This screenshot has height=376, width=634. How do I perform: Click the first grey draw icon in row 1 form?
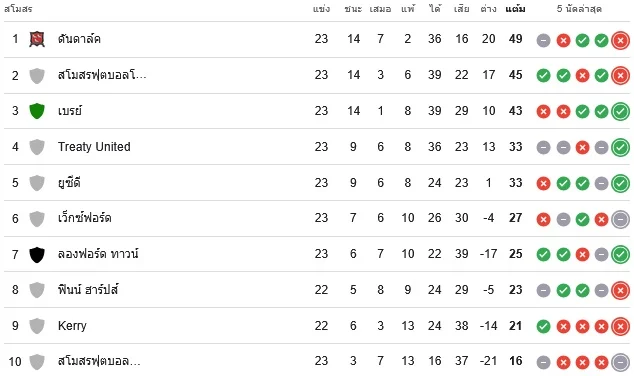(x=543, y=40)
